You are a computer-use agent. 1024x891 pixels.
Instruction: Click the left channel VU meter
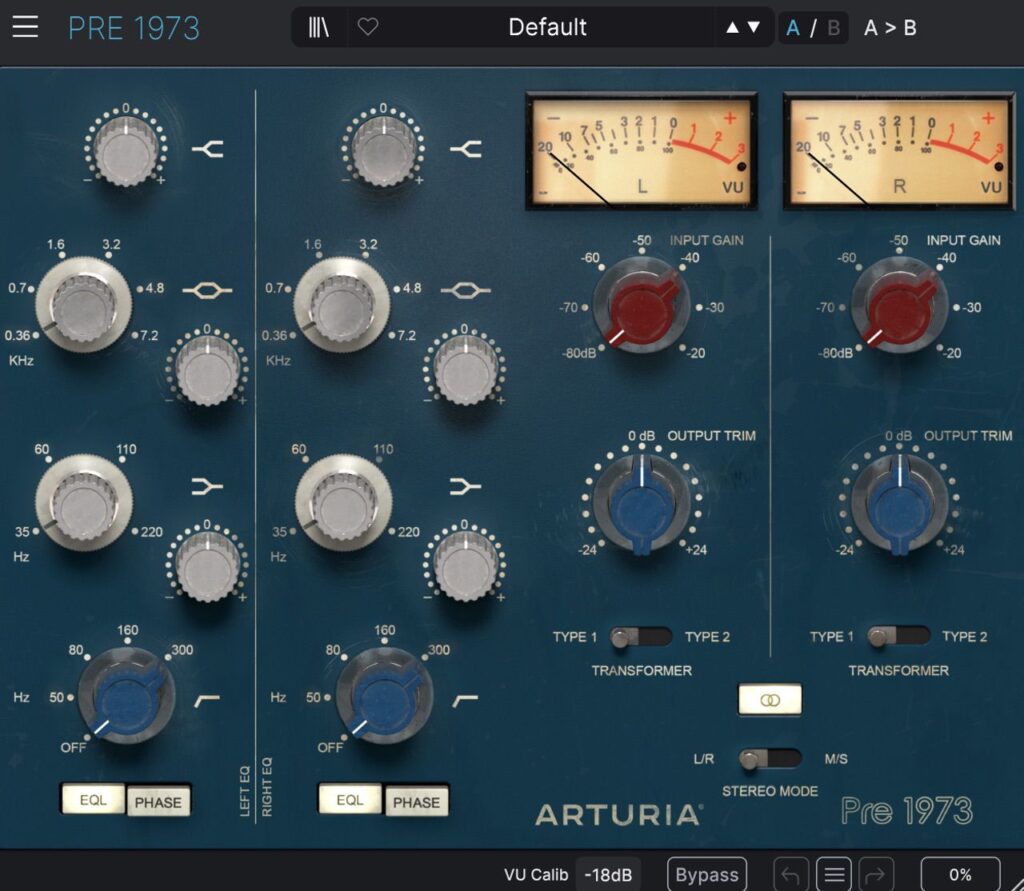[x=641, y=150]
